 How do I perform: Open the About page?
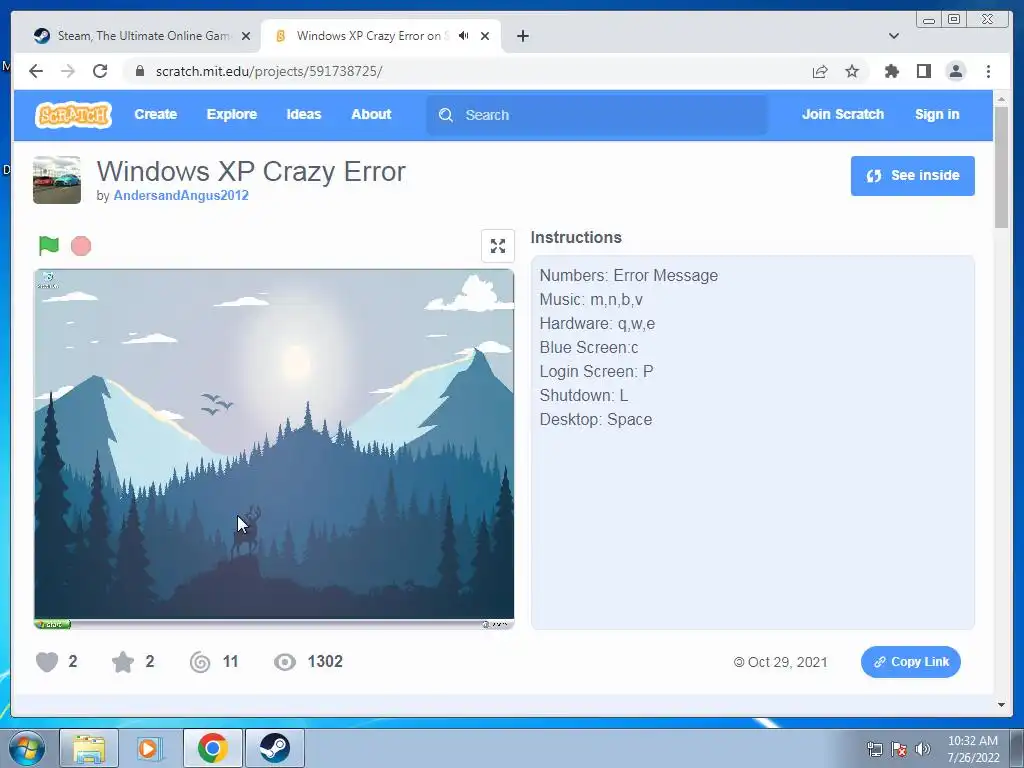pyautogui.click(x=371, y=114)
